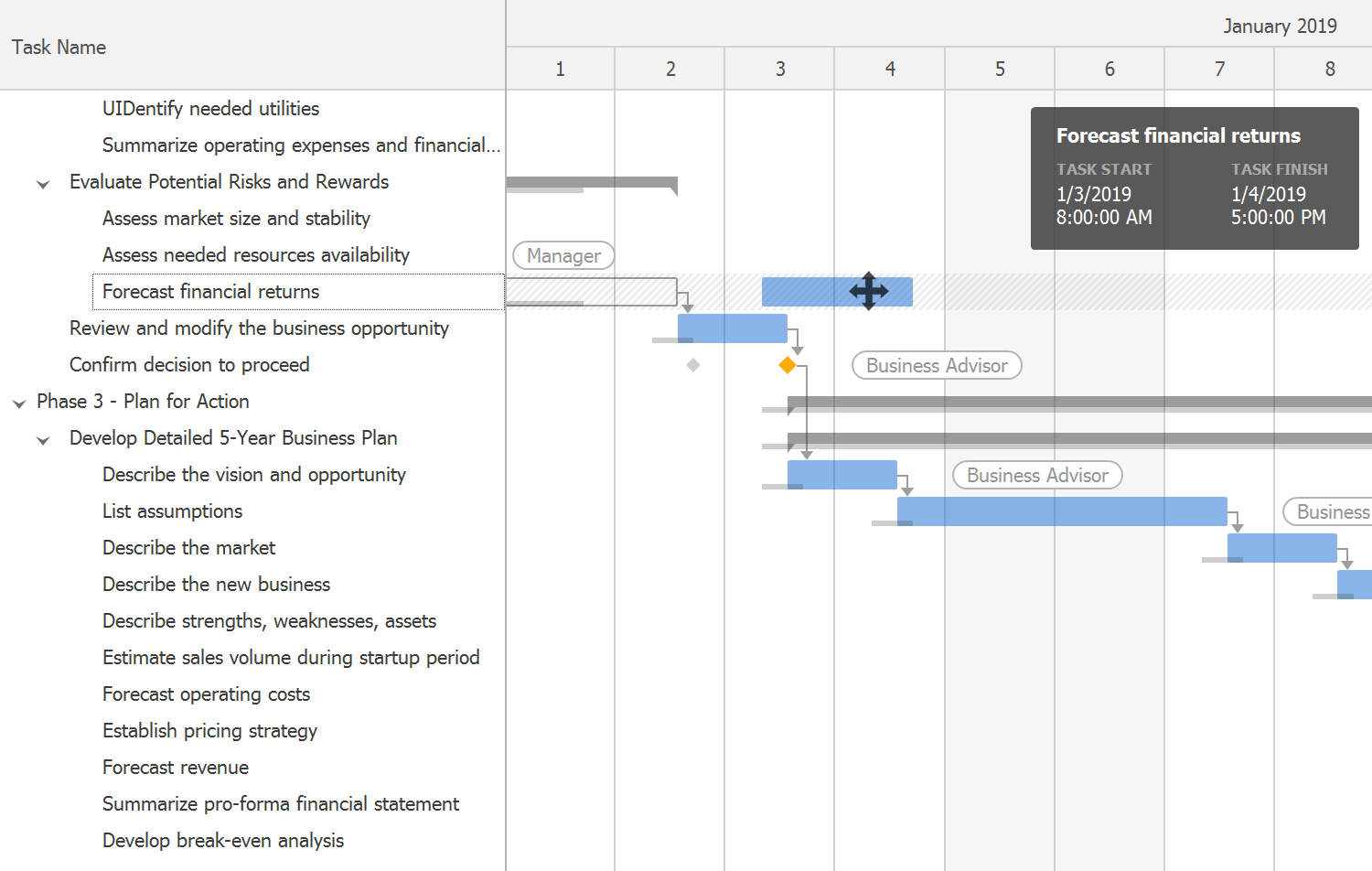Click the Business Advisor label next to the vision task bar
Viewport: 1372px width, 871px height.
point(1036,475)
